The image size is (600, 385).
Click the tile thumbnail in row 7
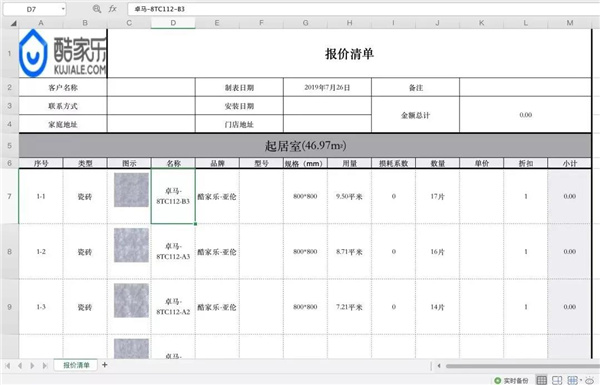[x=131, y=190]
